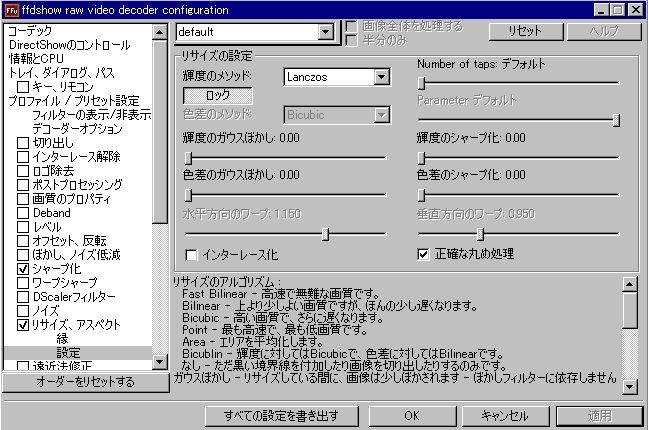Open the default preset dropdown
648x430 pixels.
[326, 32]
